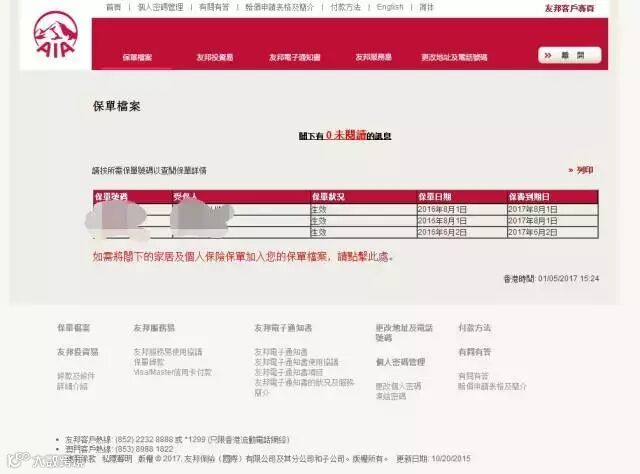
Task: Open footer heading 有問有答
Action: 474,352
